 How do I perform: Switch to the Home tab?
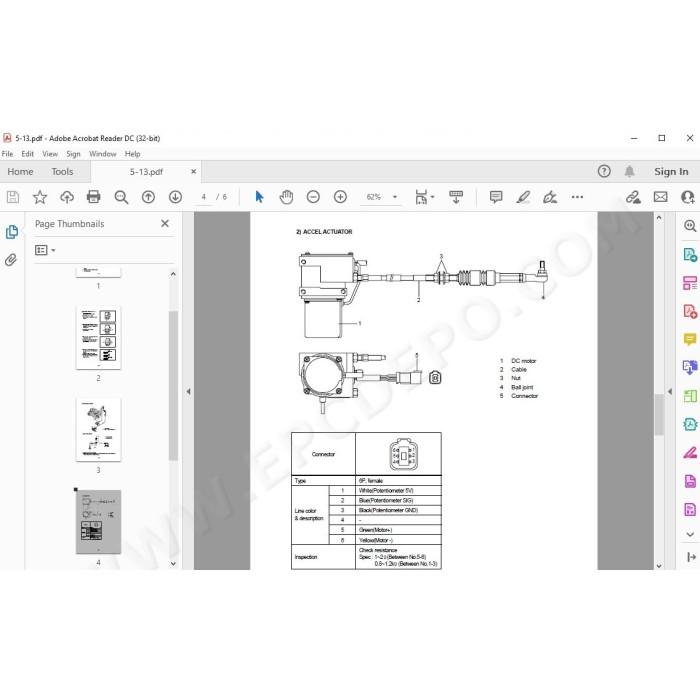click(x=21, y=171)
